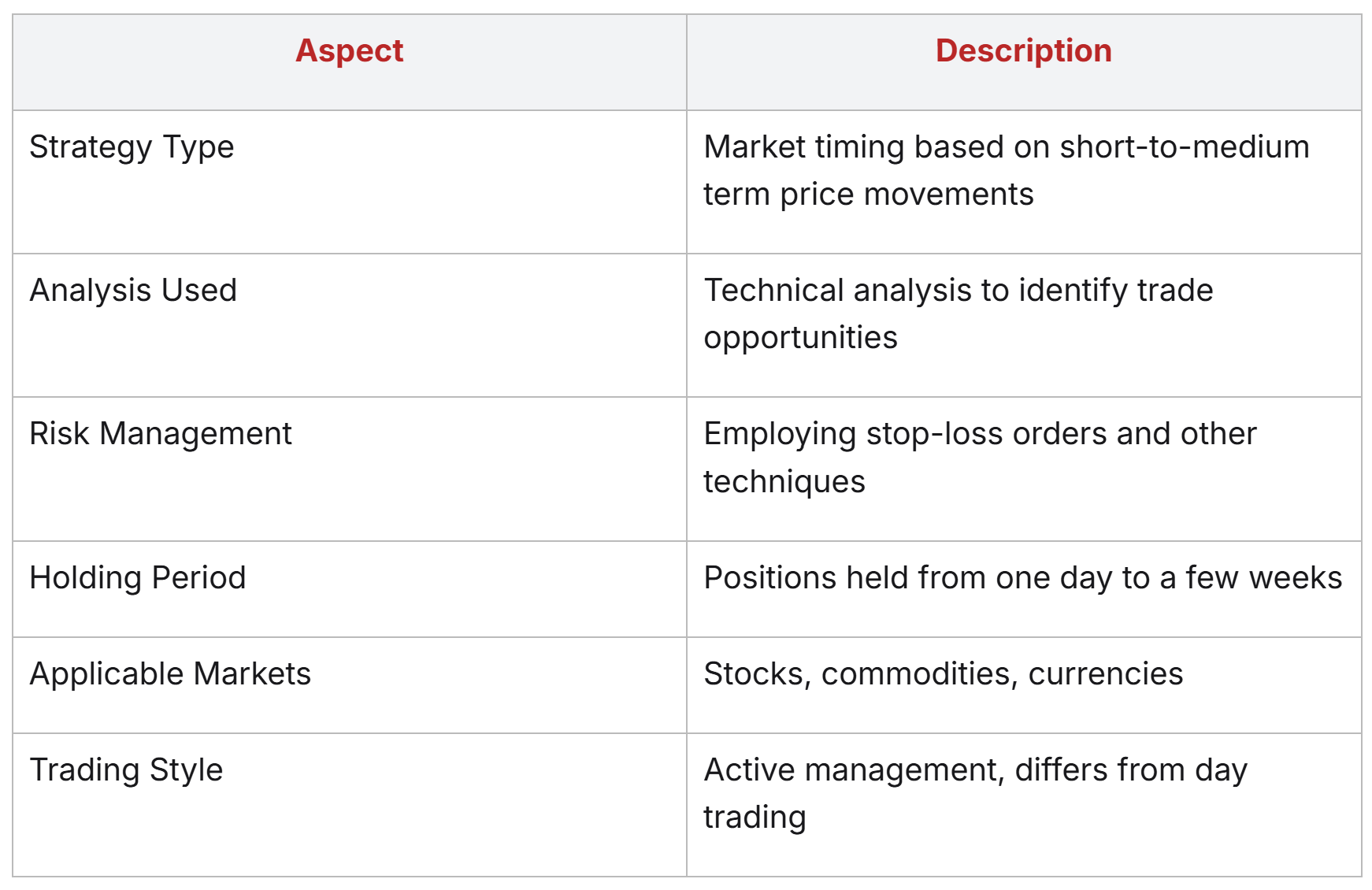
Task: Click the Description column header
Action: [x=1023, y=51]
